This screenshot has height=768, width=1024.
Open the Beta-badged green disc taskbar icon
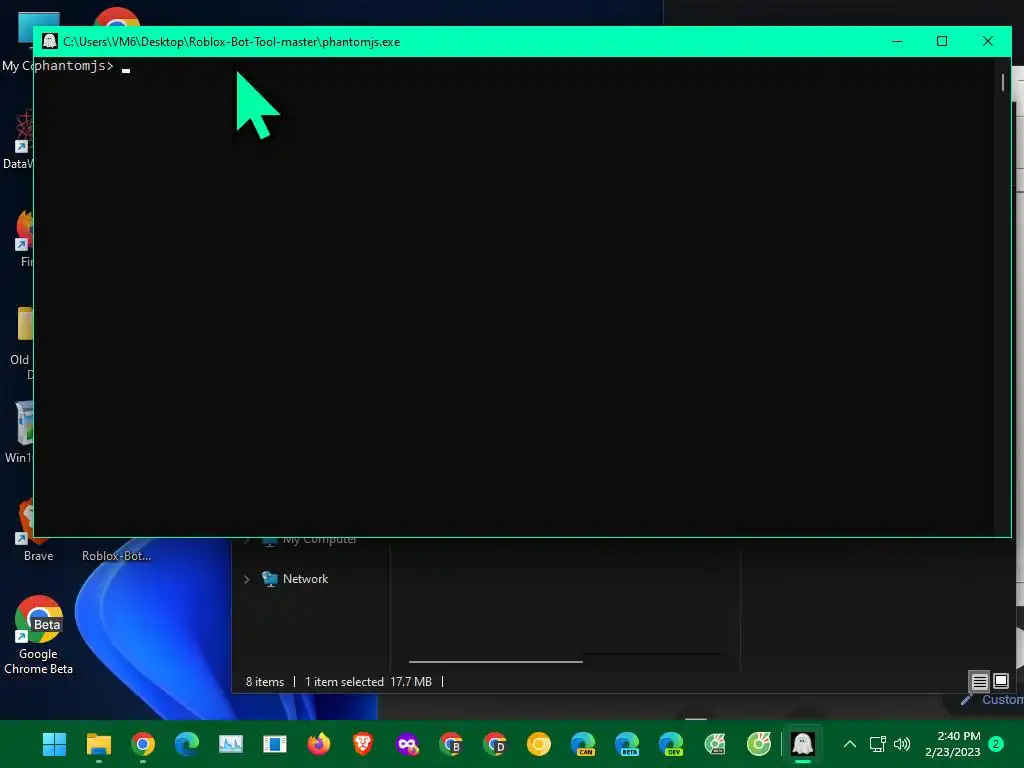pyautogui.click(x=715, y=744)
